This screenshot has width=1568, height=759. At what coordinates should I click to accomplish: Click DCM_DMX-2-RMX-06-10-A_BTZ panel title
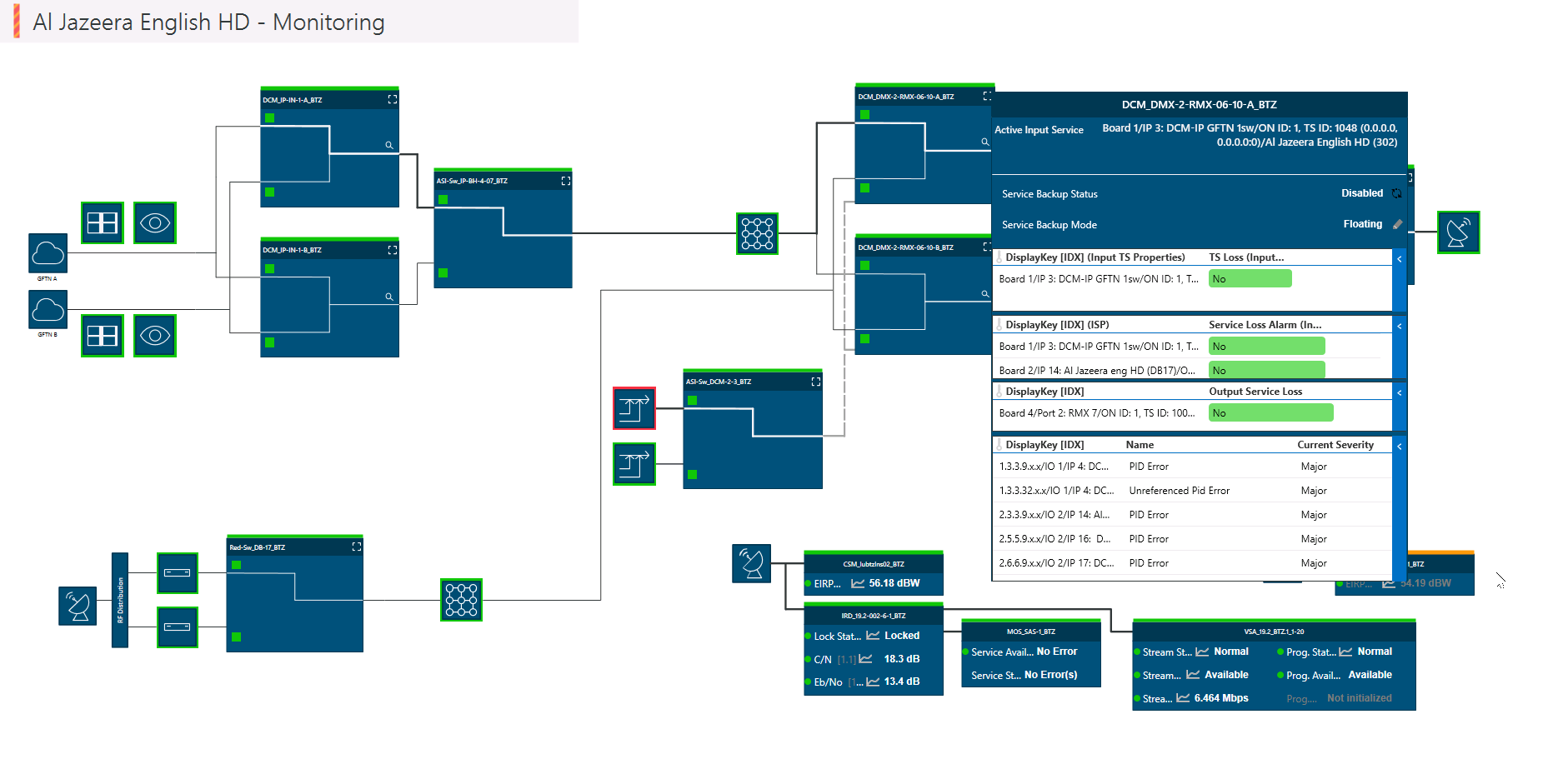click(x=1199, y=105)
